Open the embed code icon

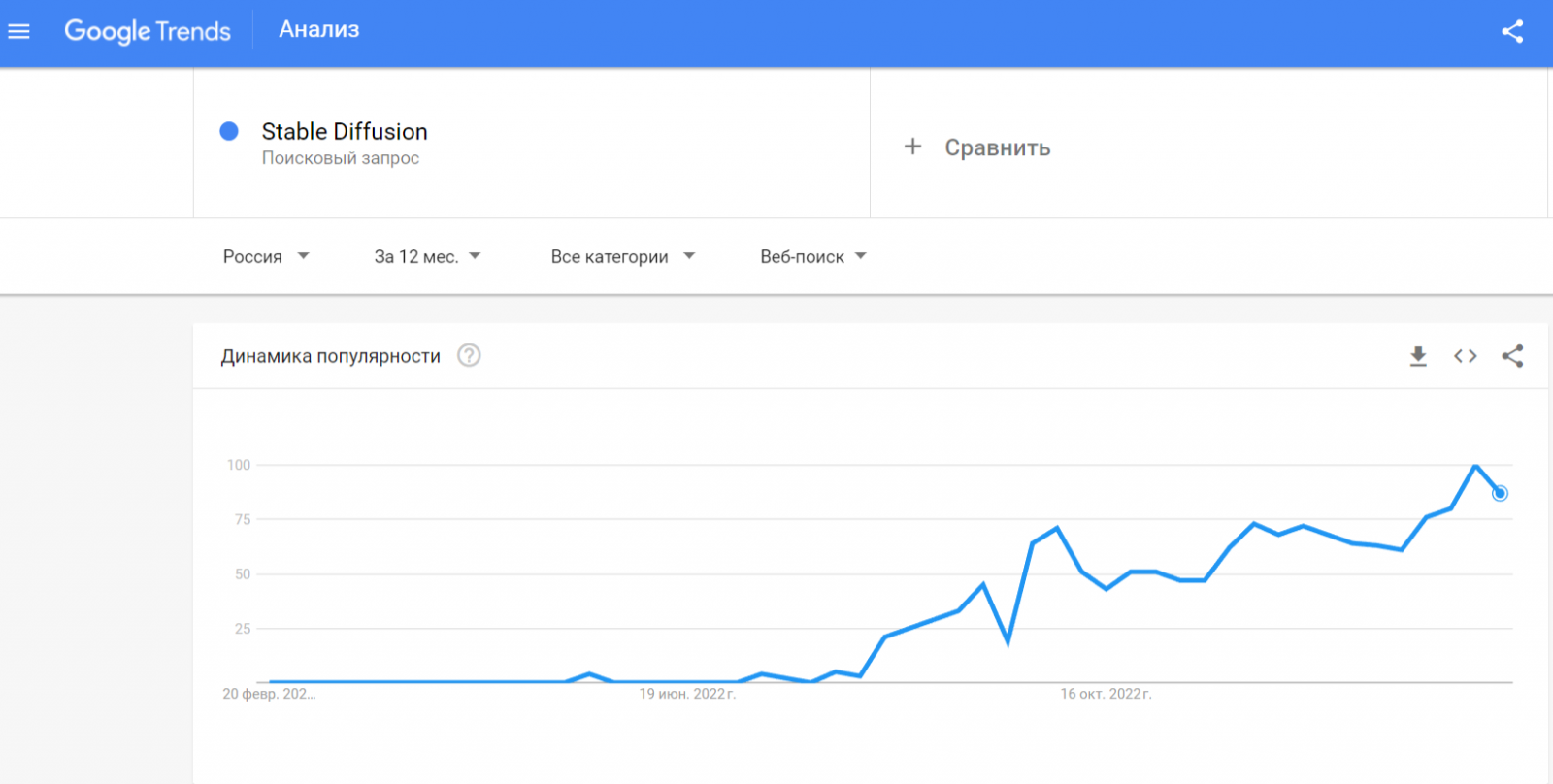[1466, 356]
